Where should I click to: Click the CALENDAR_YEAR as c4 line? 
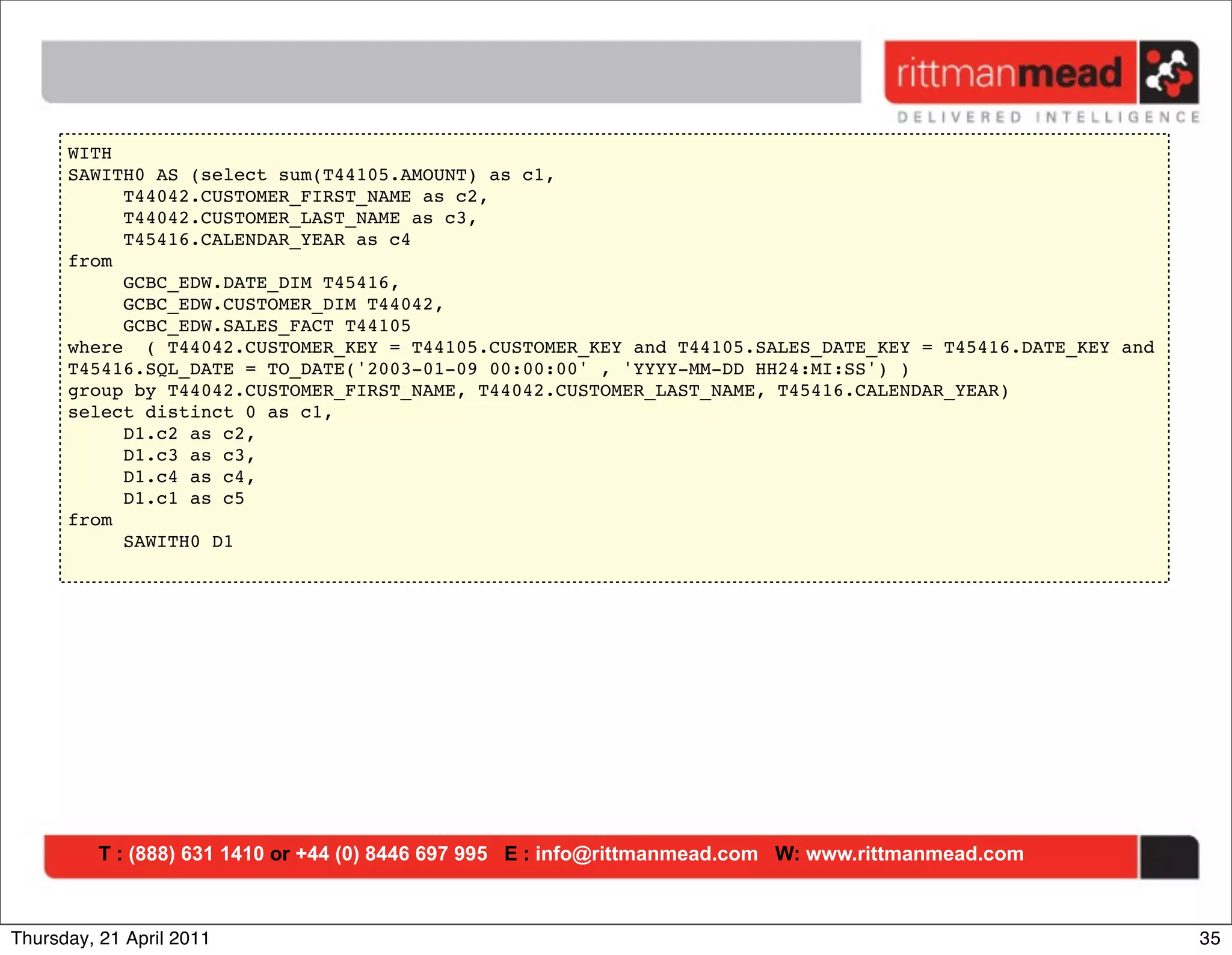click(x=266, y=240)
